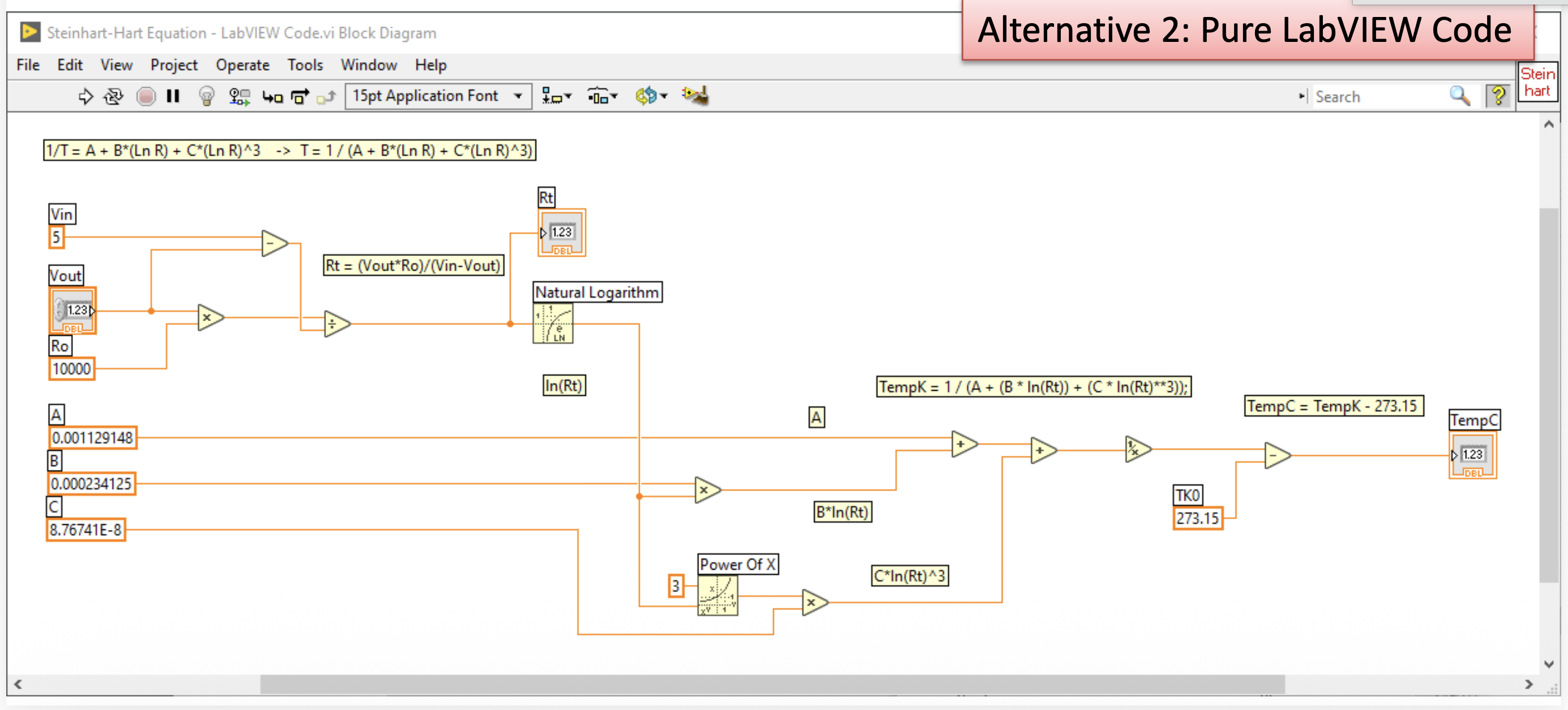
Task: Open the Project menu
Action: pyautogui.click(x=174, y=65)
